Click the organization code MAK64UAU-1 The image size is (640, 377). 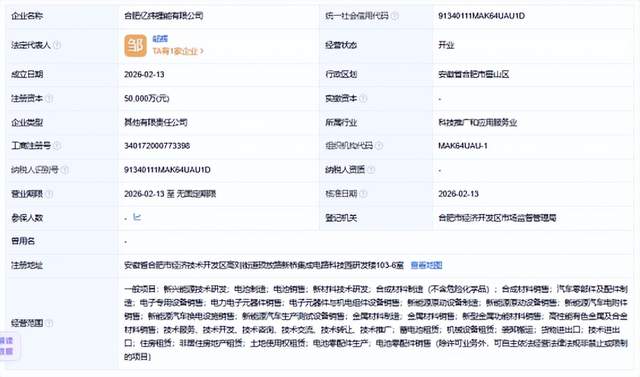point(463,146)
